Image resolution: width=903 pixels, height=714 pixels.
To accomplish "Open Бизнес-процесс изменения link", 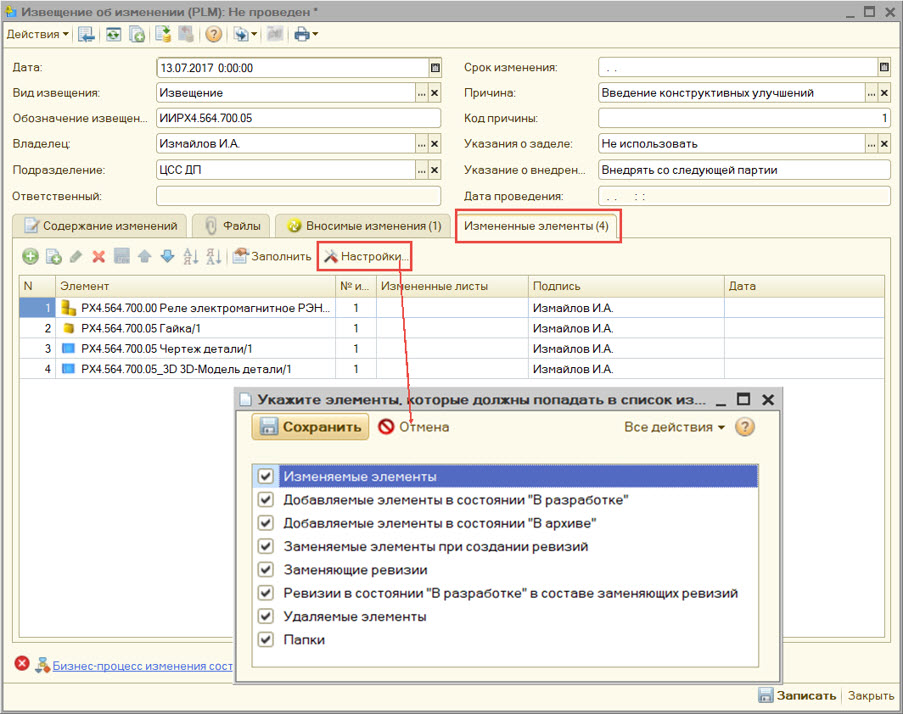I will pos(143,666).
